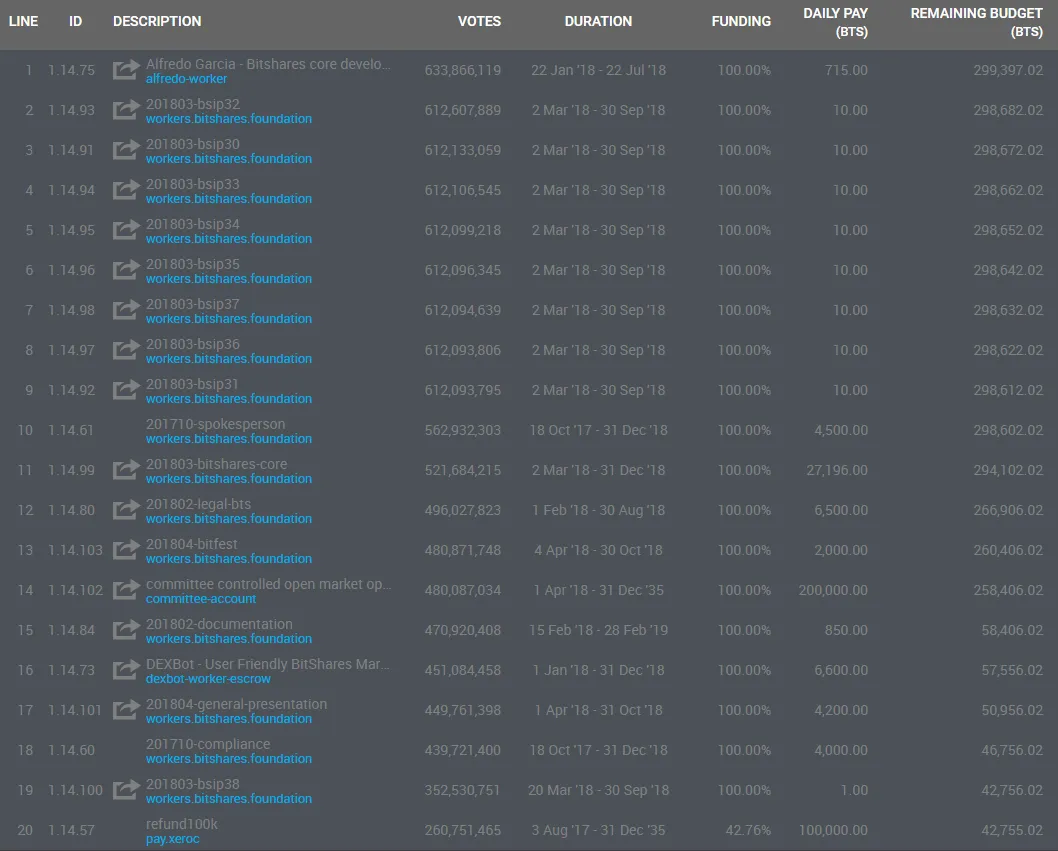The image size is (1058, 851).
Task: Open external link icon for 201803-bsip37
Action: click(126, 310)
